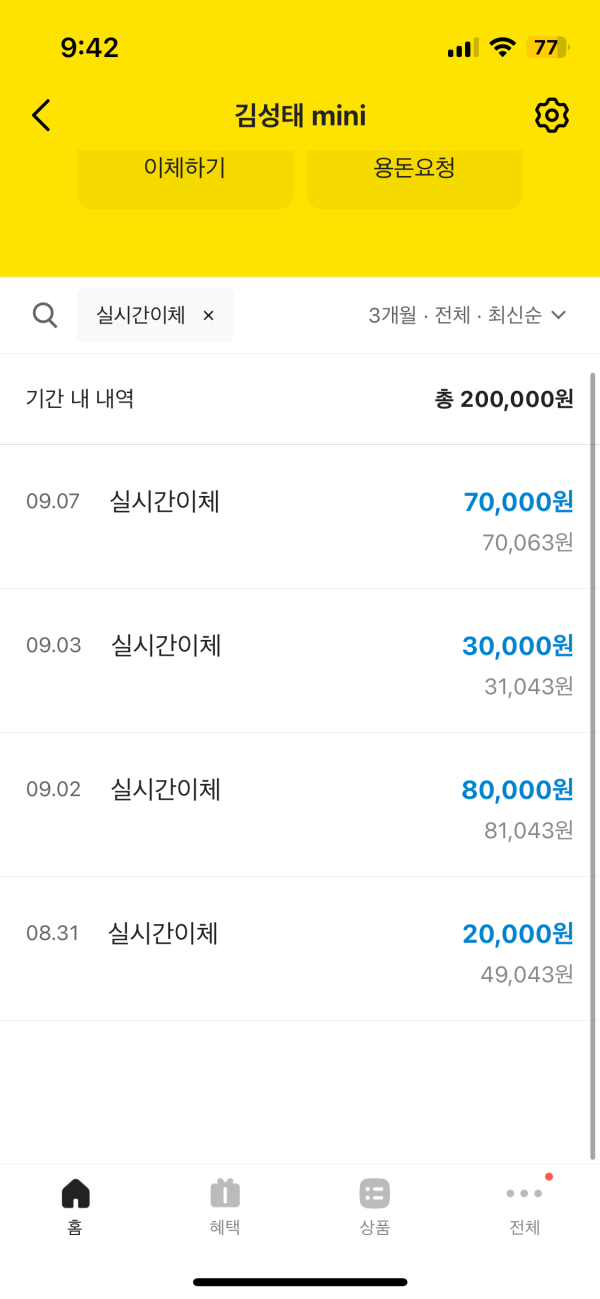
Task: Tap the battery indicator in status bar
Action: pos(547,47)
